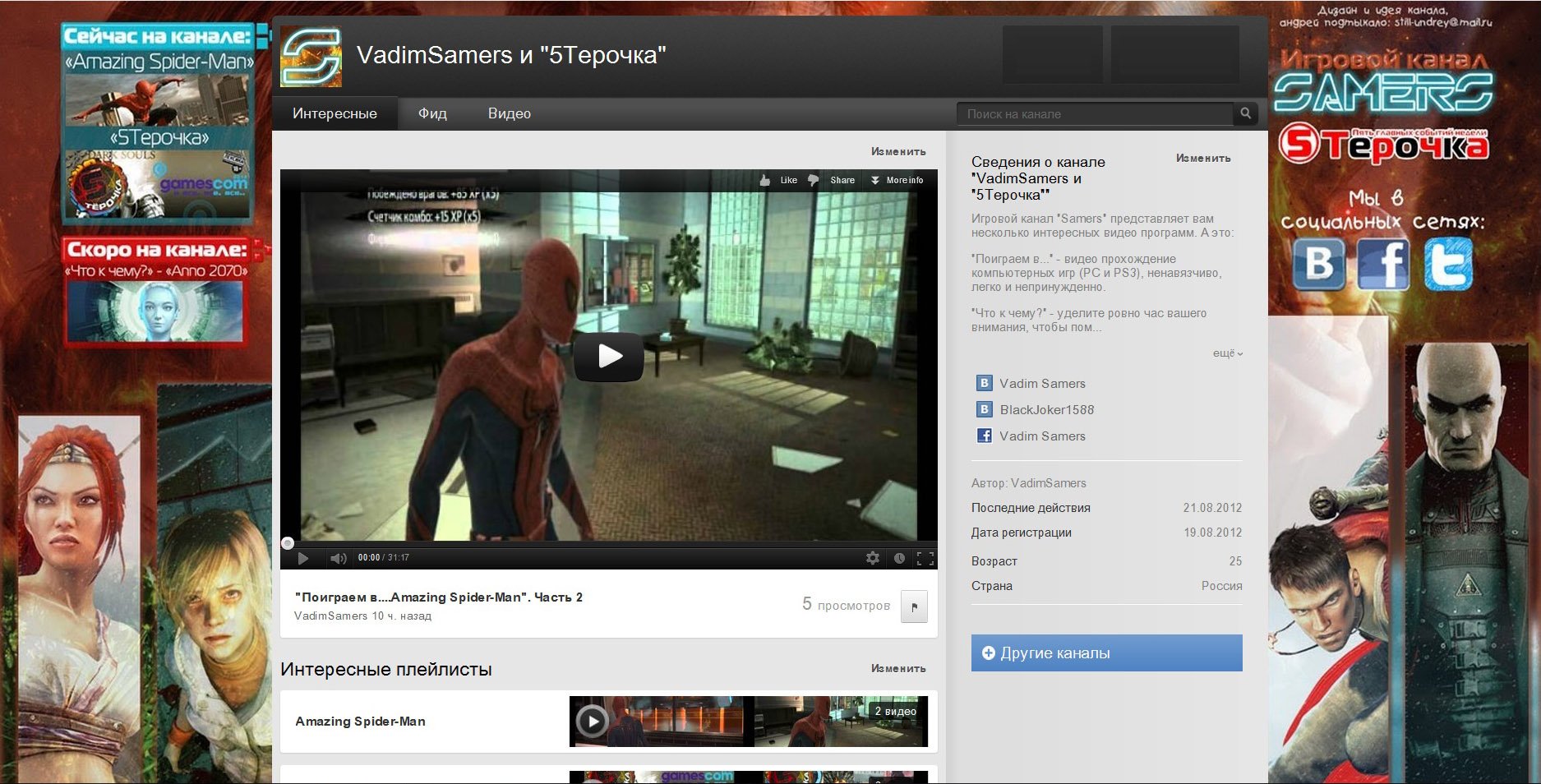1541x784 pixels.
Task: Click the Последние действия date 21.08.2012
Action: coord(1212,508)
